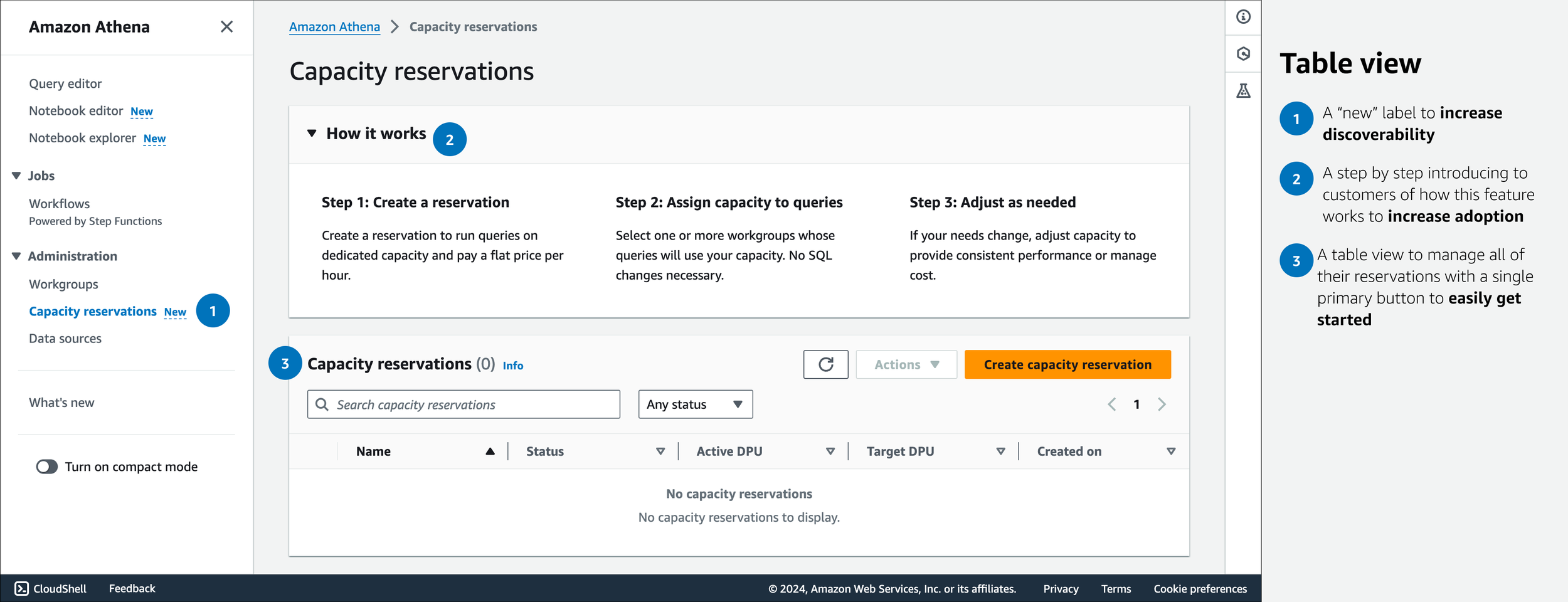Viewport: 1568px width, 602px height.
Task: Click Amazon Athena breadcrumb link
Action: click(334, 26)
